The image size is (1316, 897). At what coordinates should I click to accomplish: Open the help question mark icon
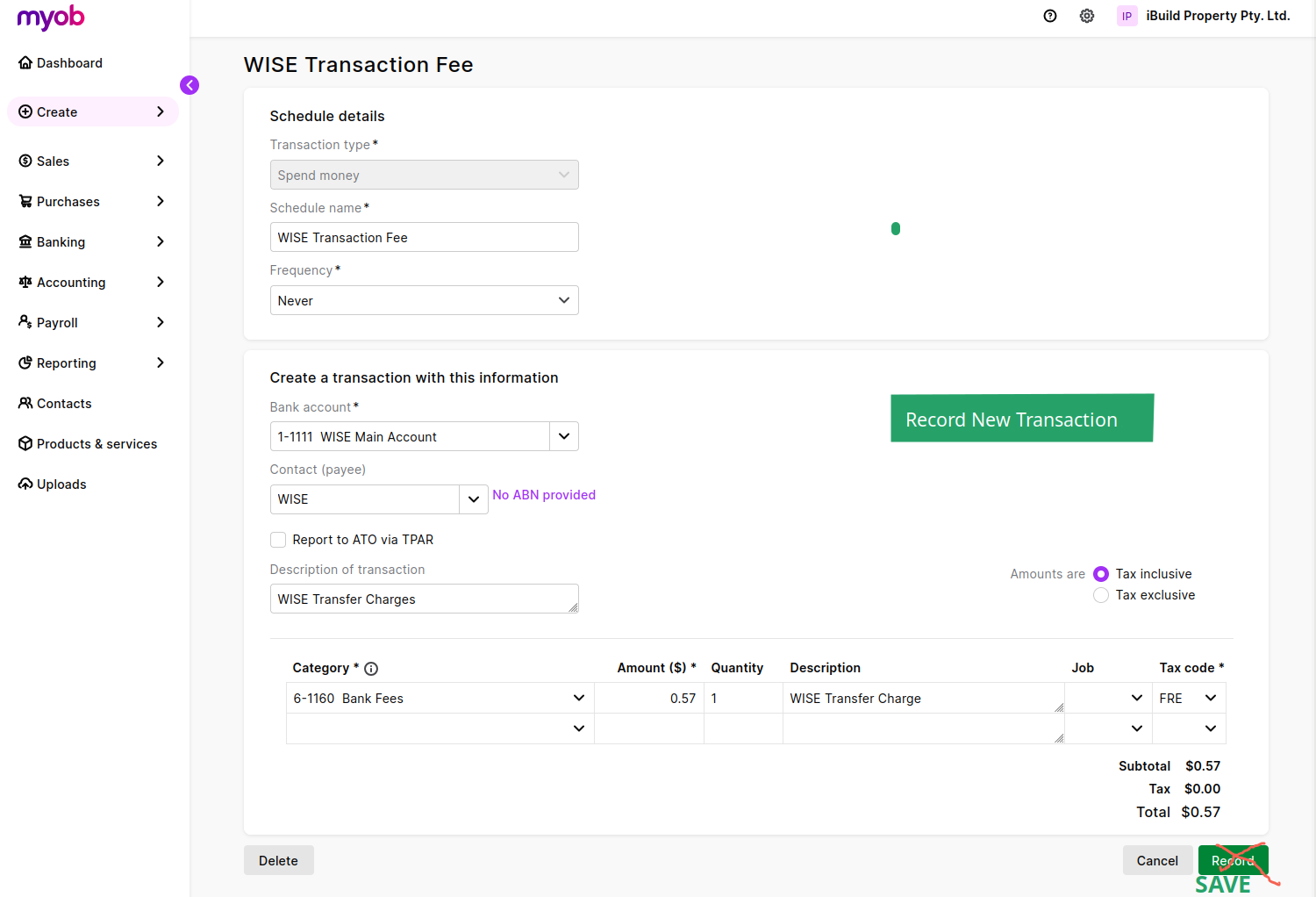coord(1050,16)
